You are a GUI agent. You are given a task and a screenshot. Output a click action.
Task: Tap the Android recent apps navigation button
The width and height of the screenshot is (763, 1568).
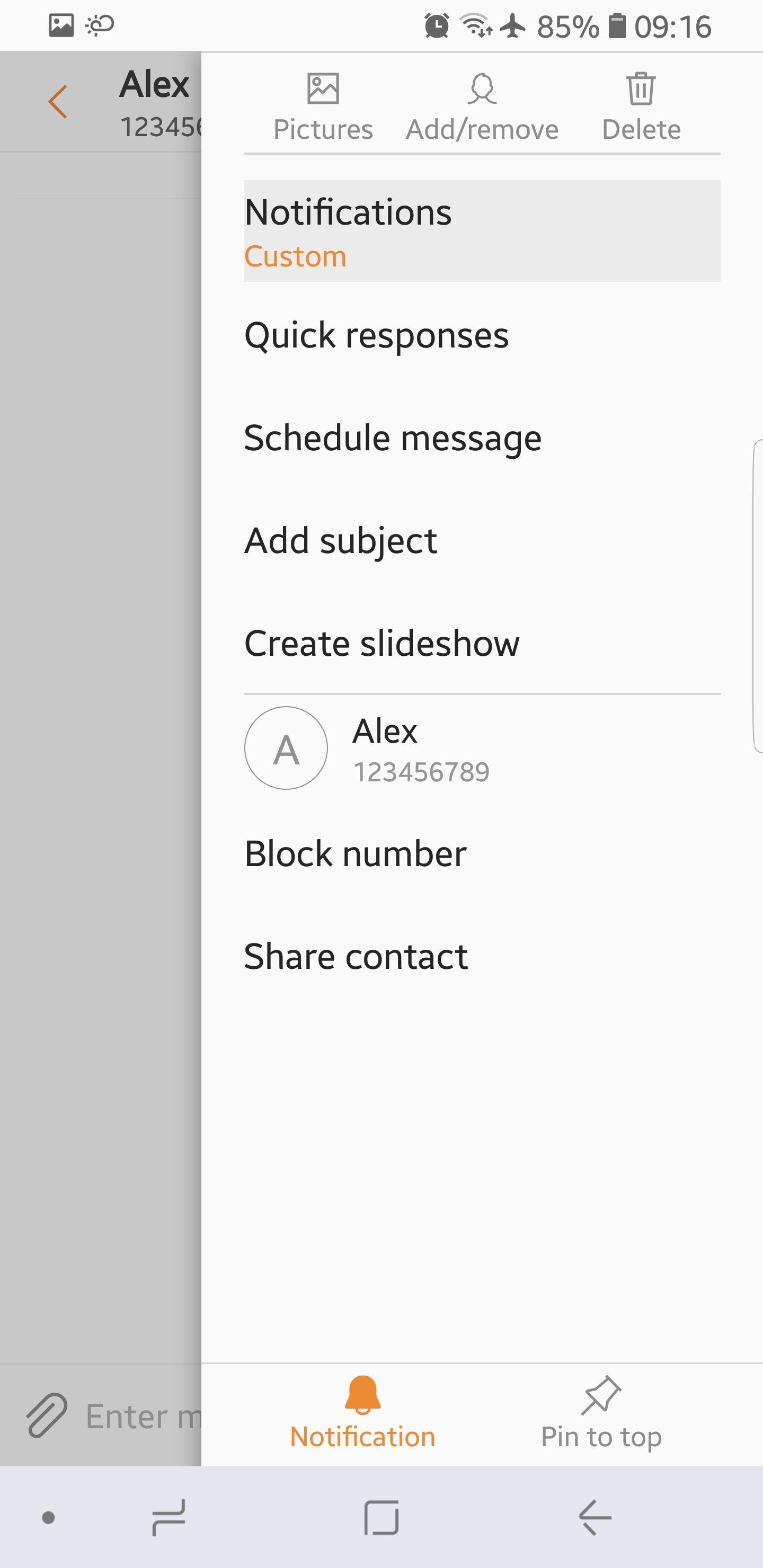[x=168, y=1518]
